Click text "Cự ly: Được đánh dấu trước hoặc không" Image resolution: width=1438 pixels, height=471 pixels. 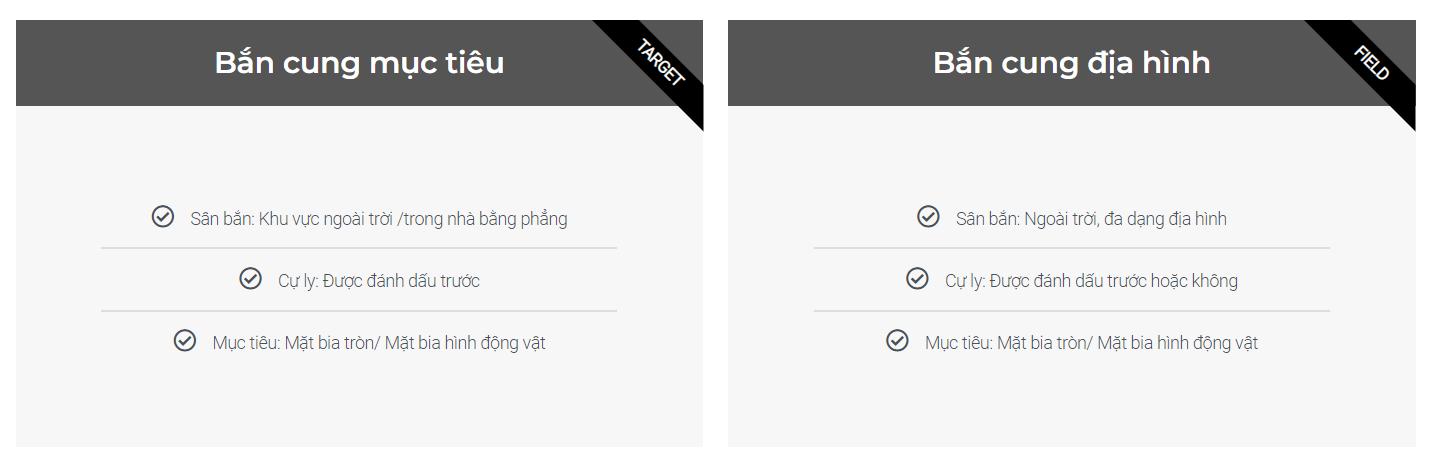click(x=1090, y=281)
